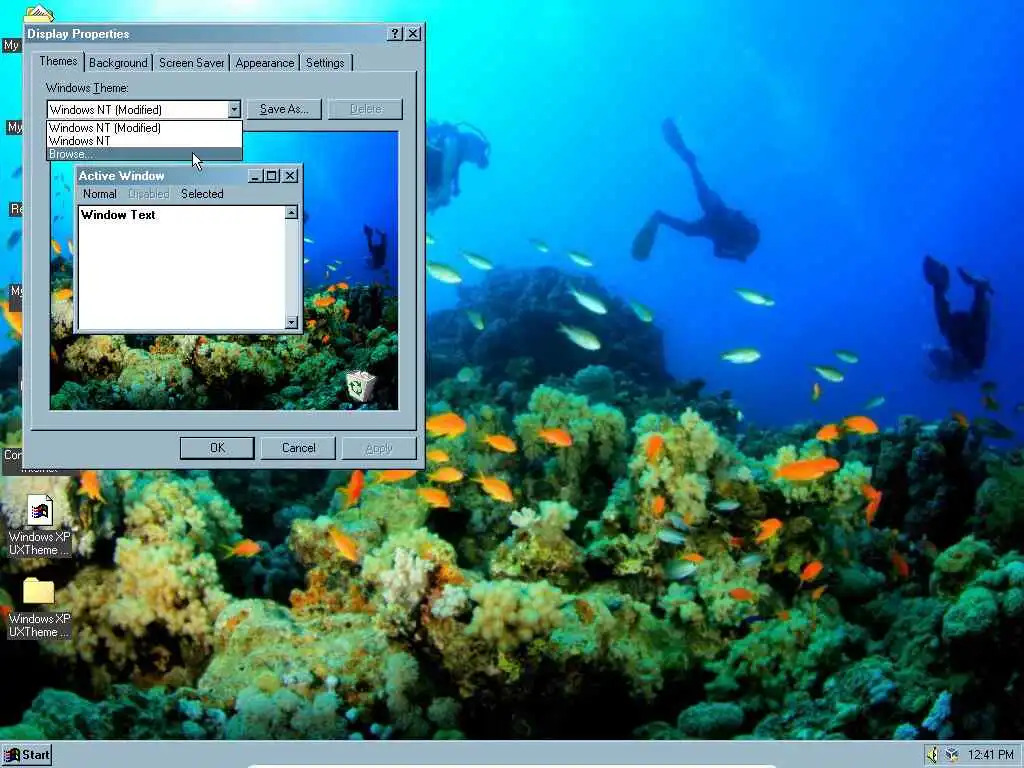Click the 12:41 PM clock
Image resolution: width=1024 pixels, height=768 pixels.
tap(990, 755)
